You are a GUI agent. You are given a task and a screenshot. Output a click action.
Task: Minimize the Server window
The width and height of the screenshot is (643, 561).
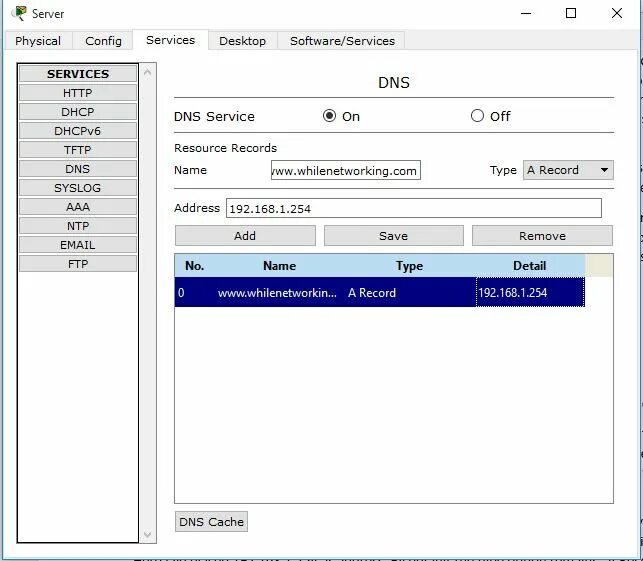pos(526,13)
